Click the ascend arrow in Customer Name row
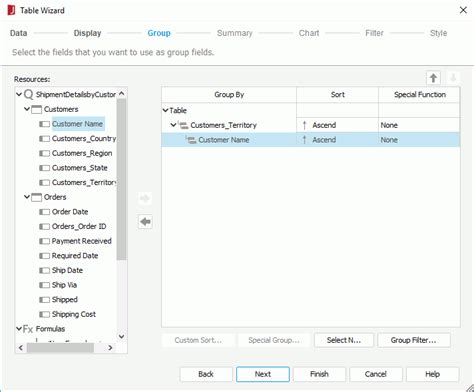The width and height of the screenshot is (474, 392). click(x=304, y=140)
